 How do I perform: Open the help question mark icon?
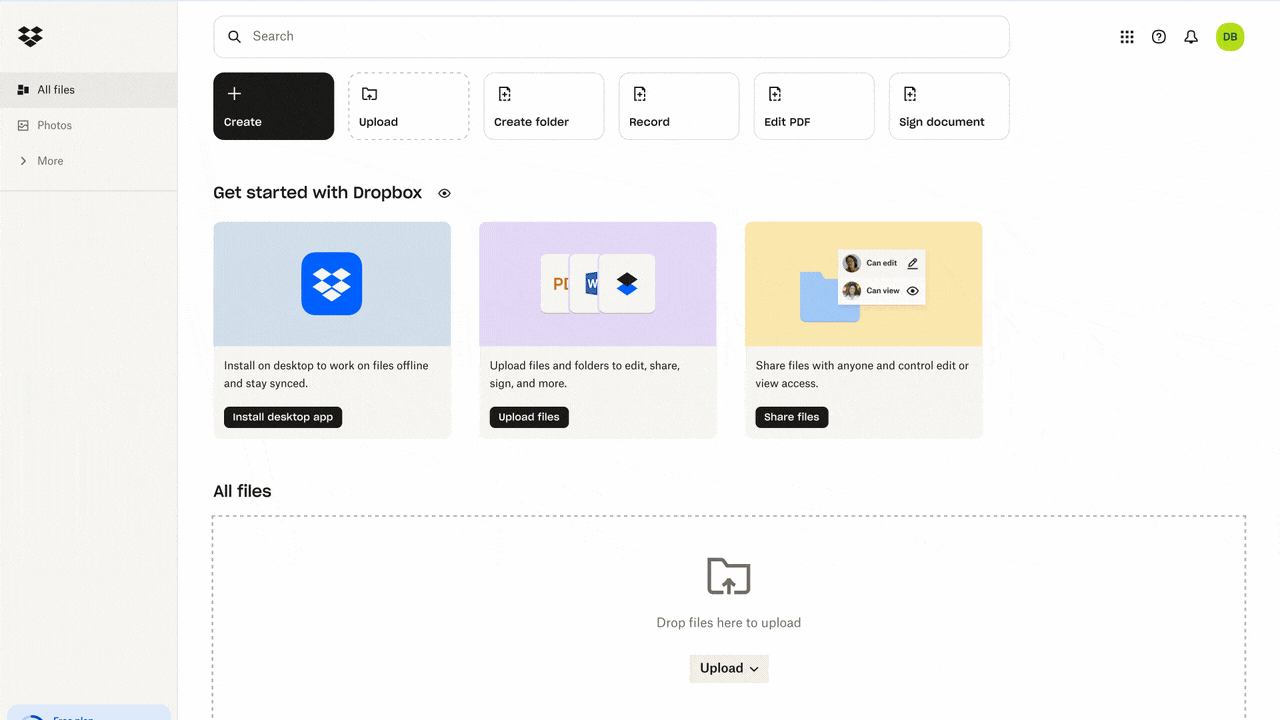click(x=1159, y=37)
